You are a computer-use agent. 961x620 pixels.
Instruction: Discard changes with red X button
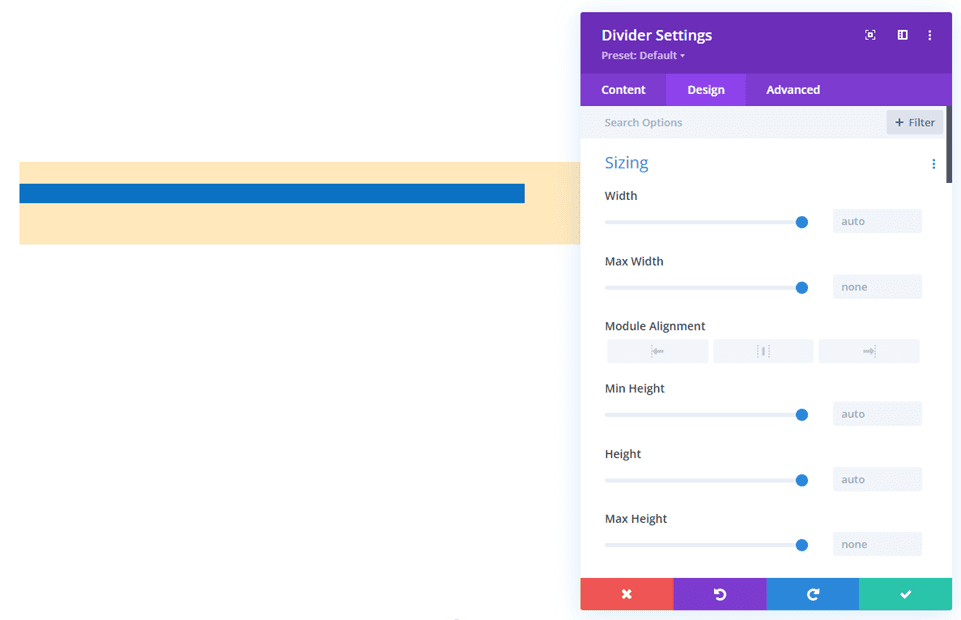pos(627,594)
